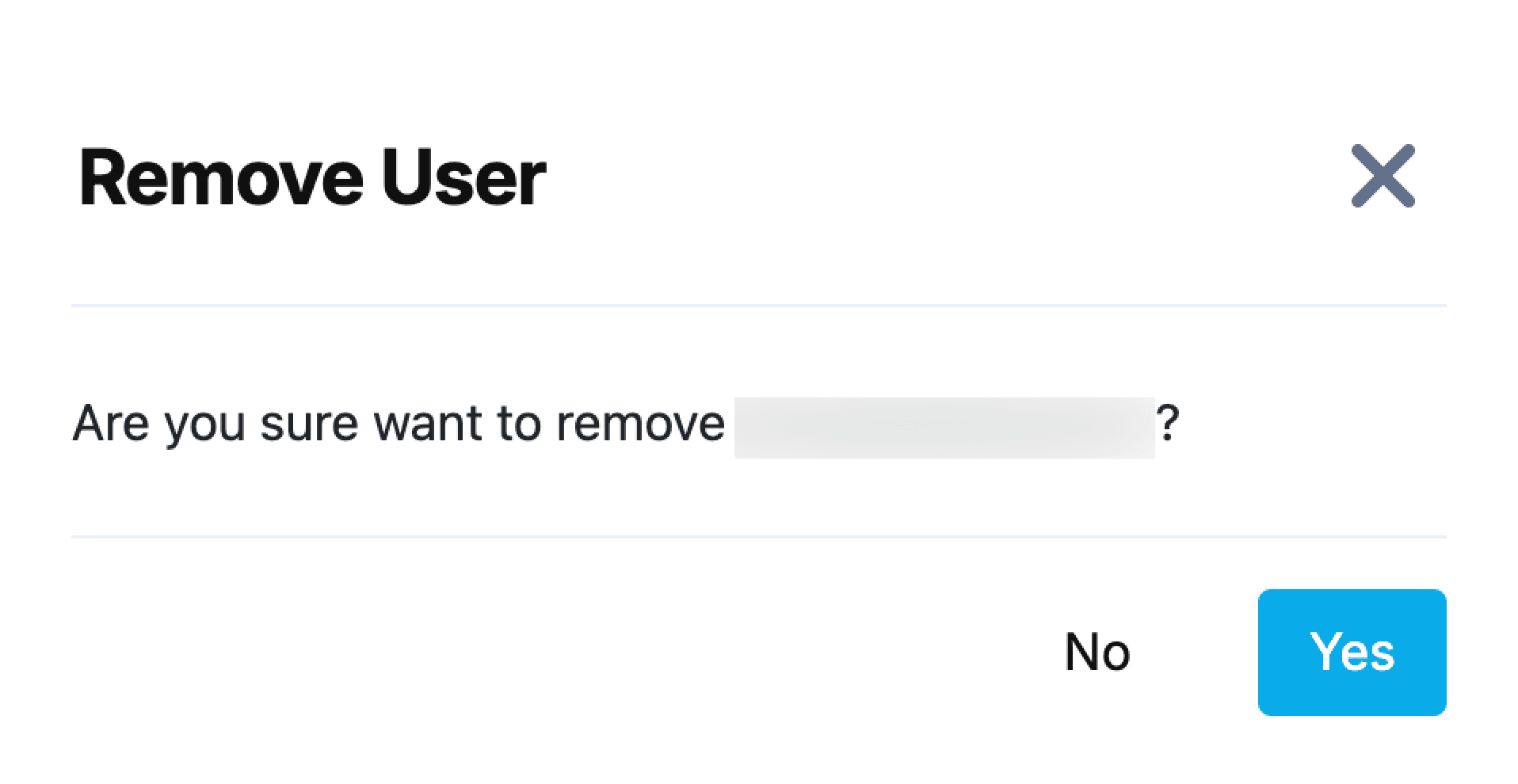The height and width of the screenshot is (784, 1518).
Task: Click the word 'User' in the title
Action: [463, 177]
